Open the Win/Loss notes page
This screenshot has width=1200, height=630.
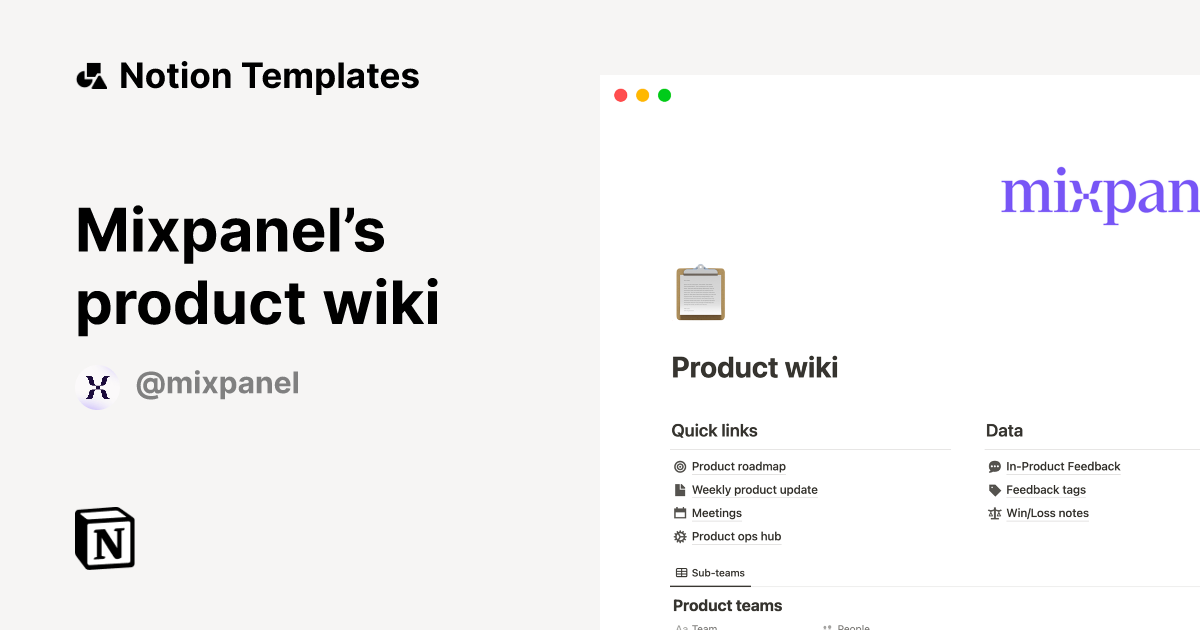click(1048, 513)
